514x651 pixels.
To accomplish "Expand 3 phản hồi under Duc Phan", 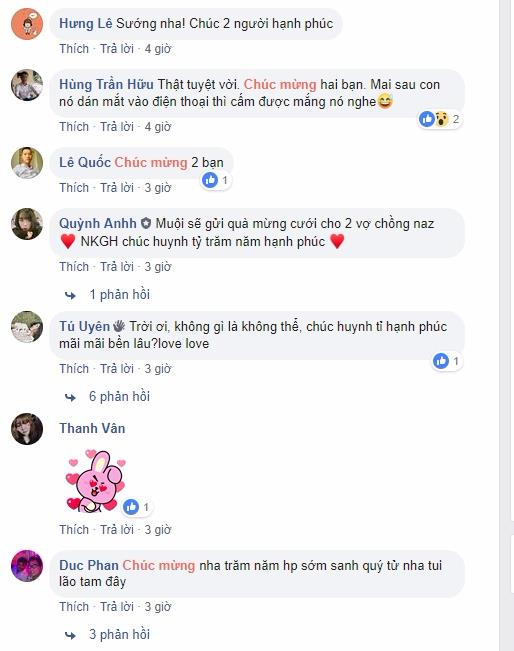I will 119,634.
